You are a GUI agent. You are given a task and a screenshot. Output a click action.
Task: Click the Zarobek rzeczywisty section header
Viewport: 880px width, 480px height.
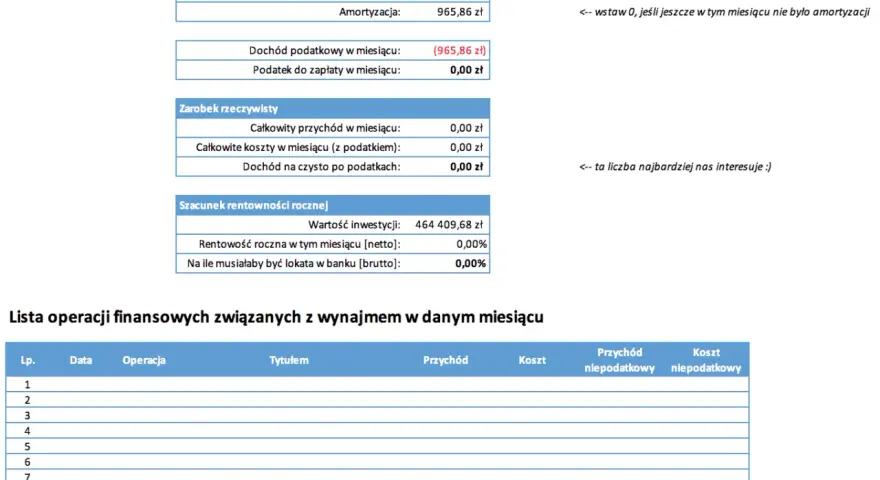[x=333, y=108]
